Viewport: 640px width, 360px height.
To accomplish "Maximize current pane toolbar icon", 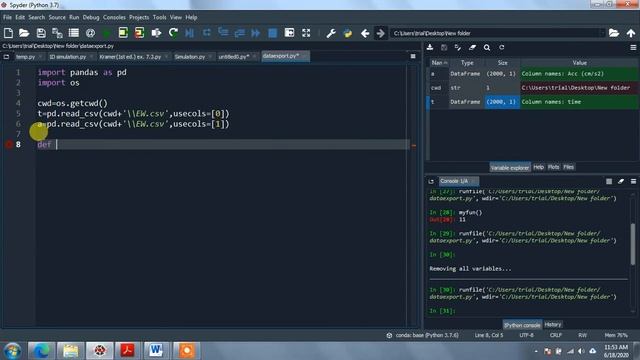I will pyautogui.click(x=289, y=33).
